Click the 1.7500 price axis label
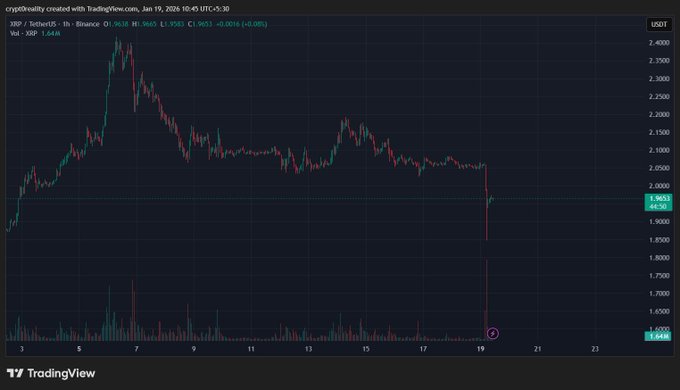This screenshot has width=680, height=390. click(659, 275)
